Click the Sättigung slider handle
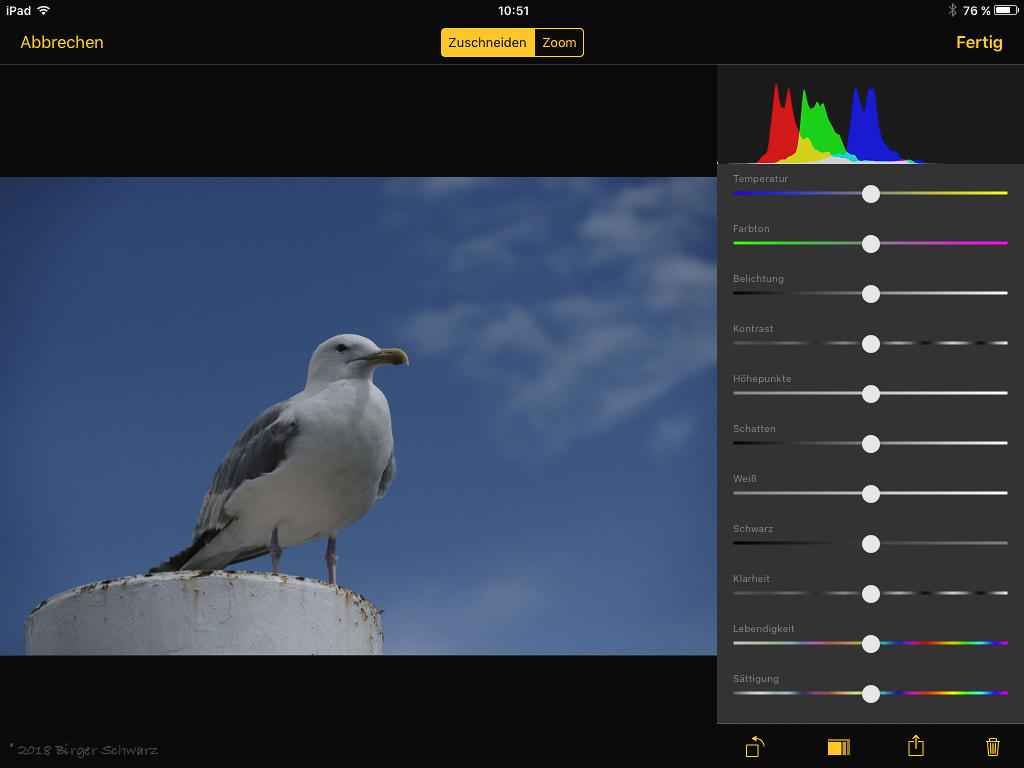The width and height of the screenshot is (1024, 768). pyautogui.click(x=870, y=693)
